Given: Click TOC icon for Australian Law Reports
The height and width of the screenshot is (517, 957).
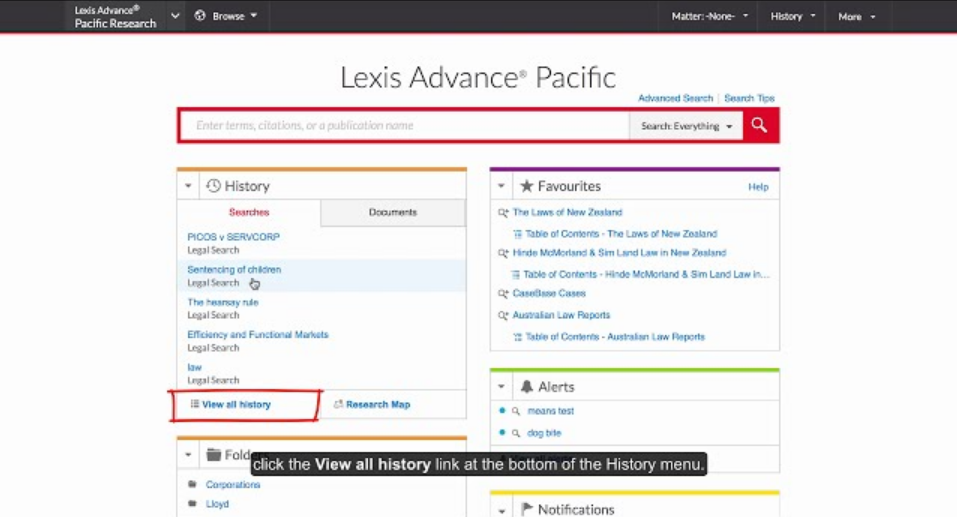Looking at the screenshot, I should (518, 337).
